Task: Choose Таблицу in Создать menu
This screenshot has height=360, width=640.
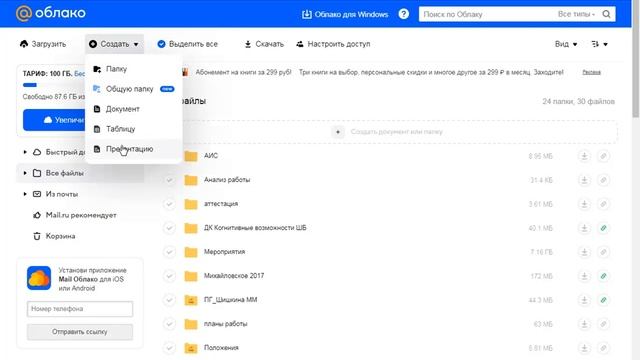Action: [134, 129]
